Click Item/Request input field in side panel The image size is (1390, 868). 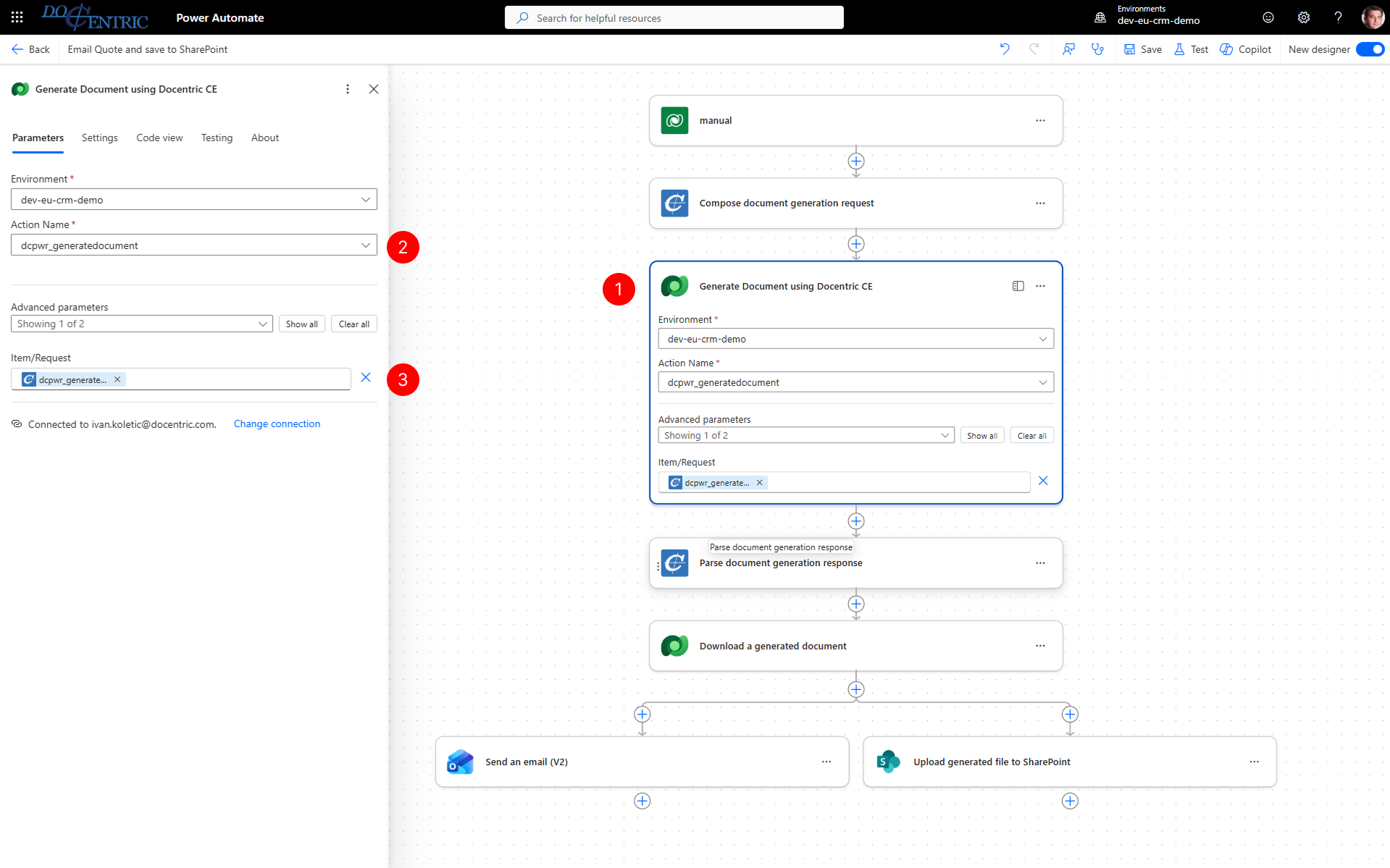click(x=181, y=379)
